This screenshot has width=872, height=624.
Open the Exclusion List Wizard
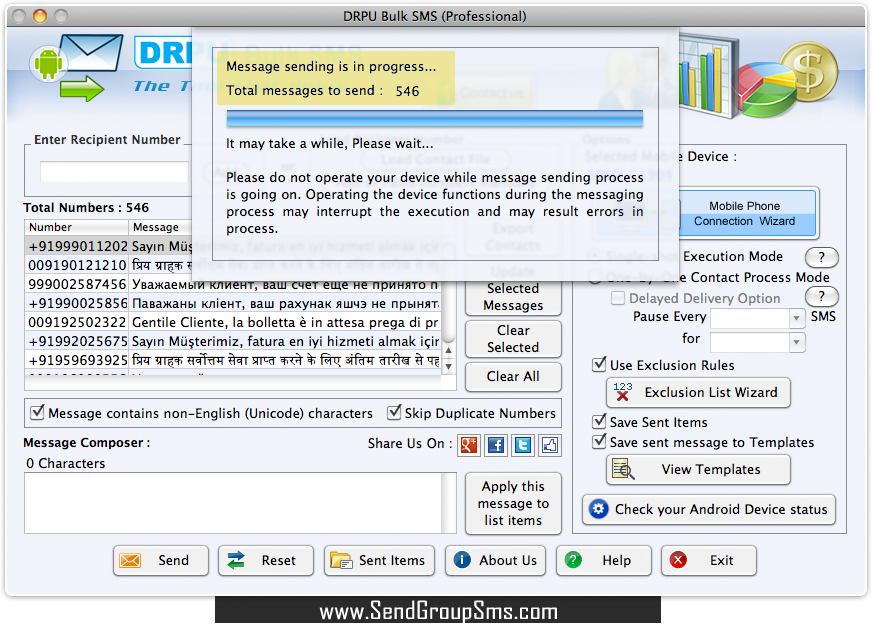point(698,392)
